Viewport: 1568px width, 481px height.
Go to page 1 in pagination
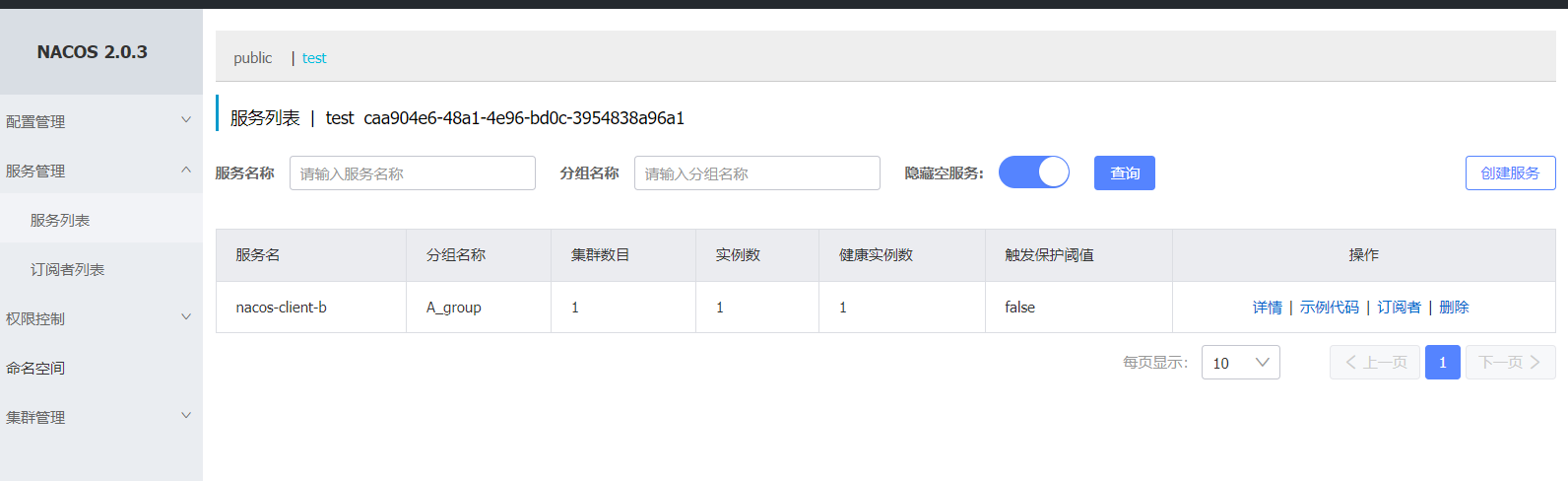[1442, 363]
